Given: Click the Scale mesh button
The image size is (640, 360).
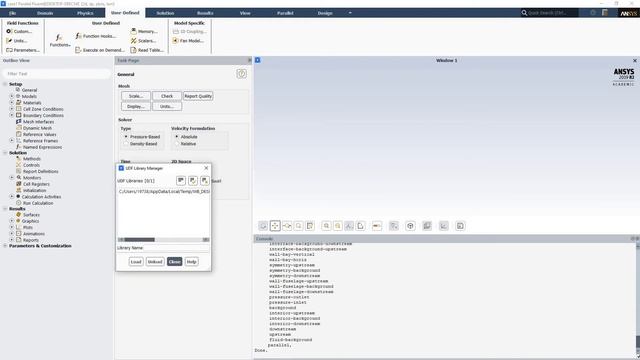Looking at the screenshot, I should (136, 96).
